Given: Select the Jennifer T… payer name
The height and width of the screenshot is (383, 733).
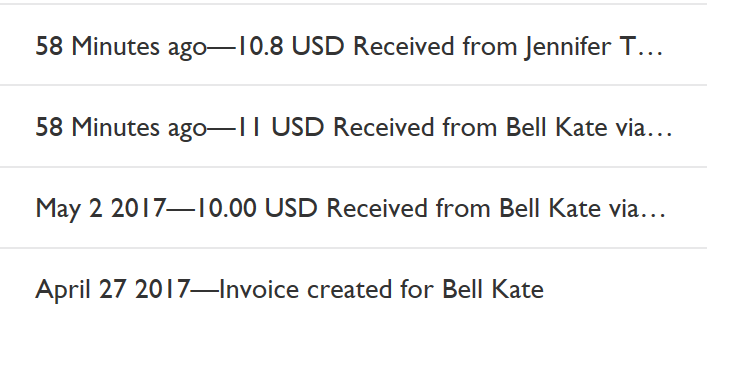Looking at the screenshot, I should (x=594, y=47).
